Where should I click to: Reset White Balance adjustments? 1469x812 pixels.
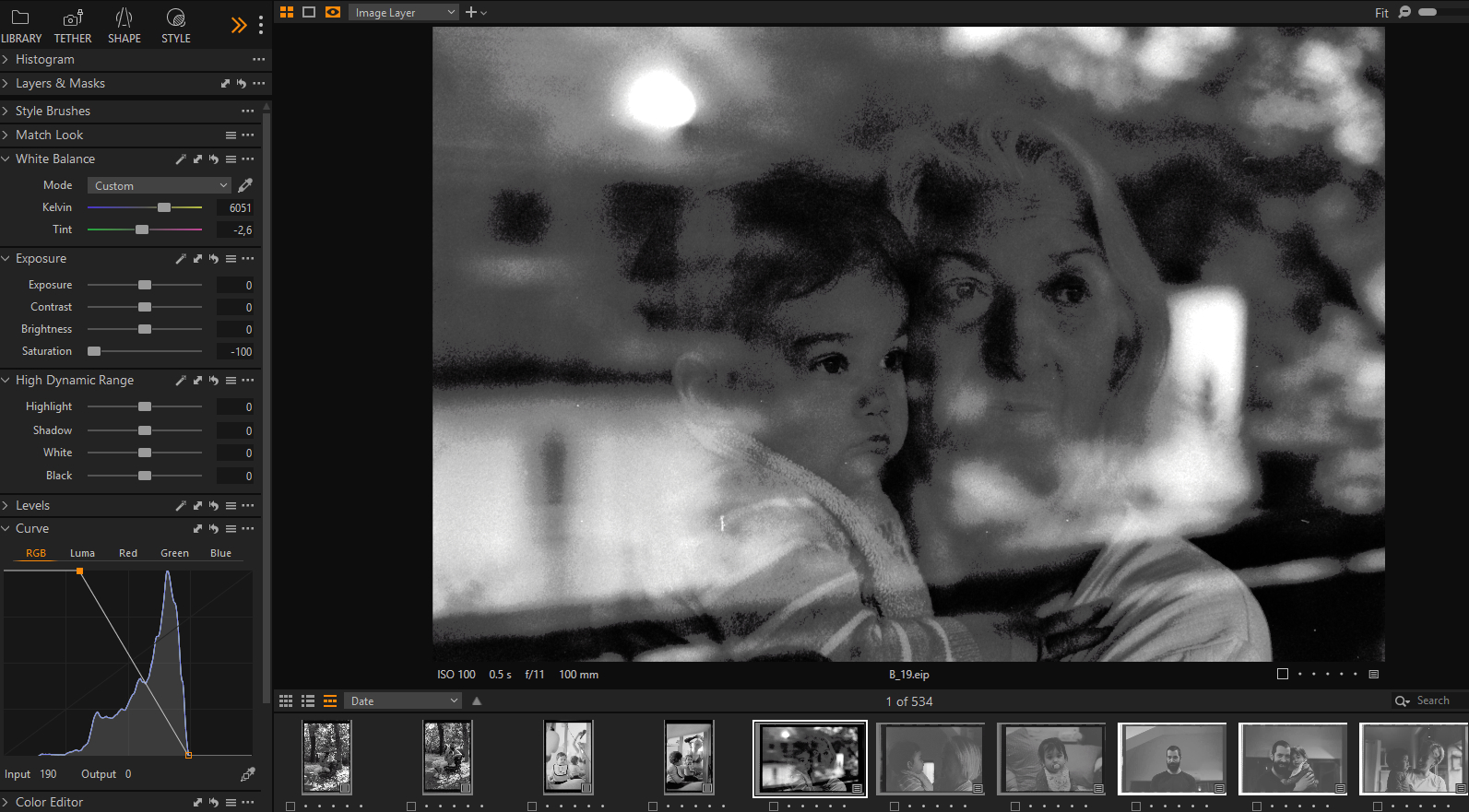pos(214,159)
